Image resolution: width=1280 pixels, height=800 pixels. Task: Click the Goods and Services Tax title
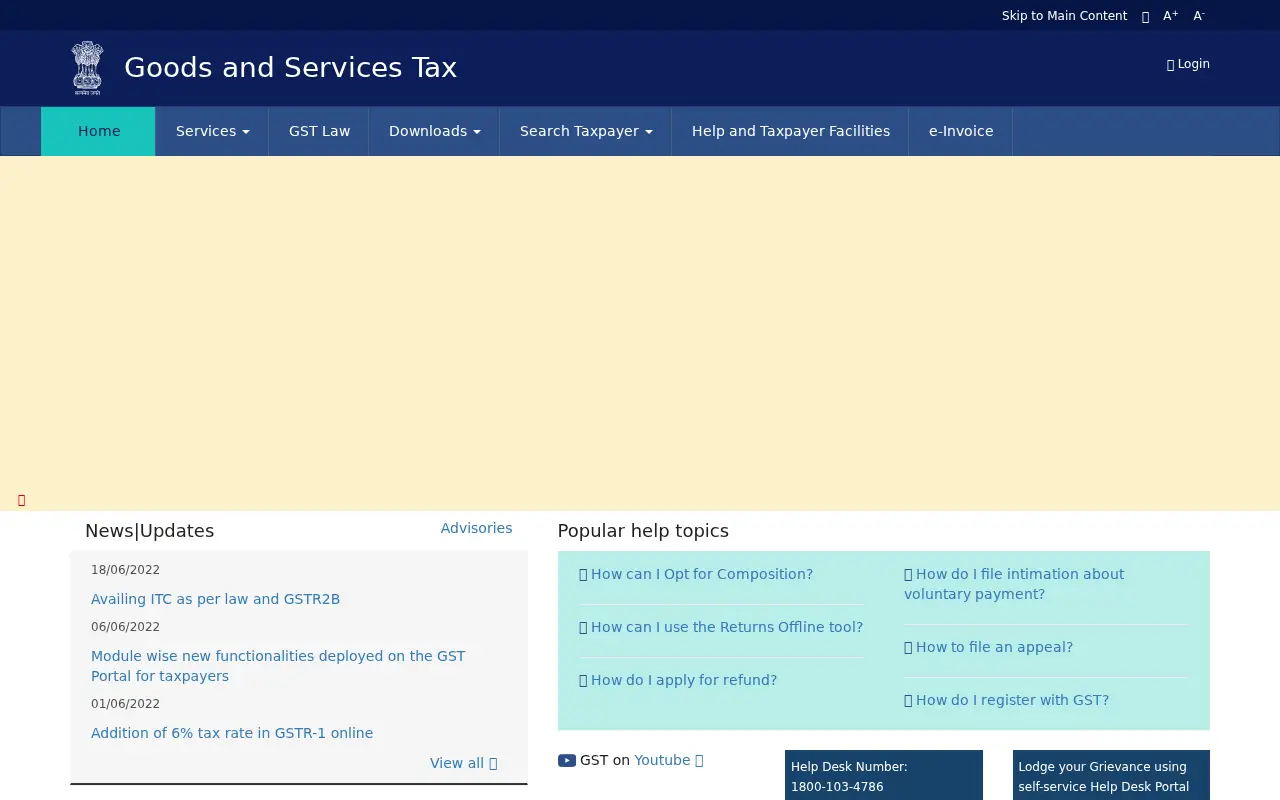click(290, 68)
